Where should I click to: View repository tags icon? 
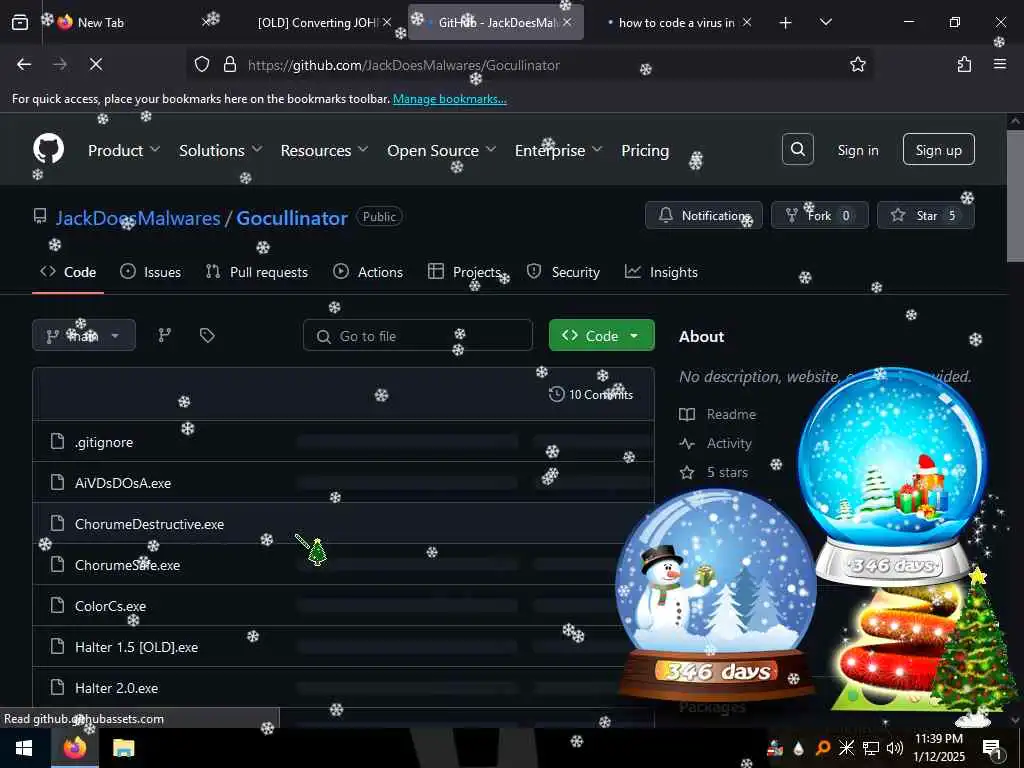pos(207,335)
